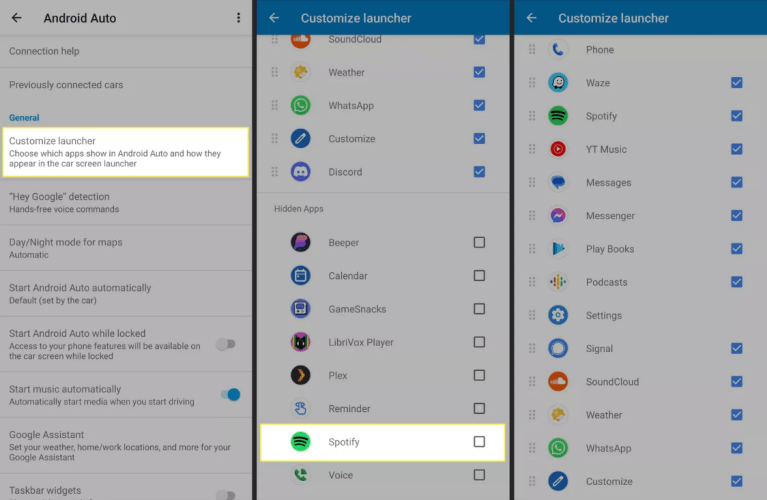Image resolution: width=767 pixels, height=500 pixels.
Task: Open the three-dot overflow menu
Action: click(238, 18)
